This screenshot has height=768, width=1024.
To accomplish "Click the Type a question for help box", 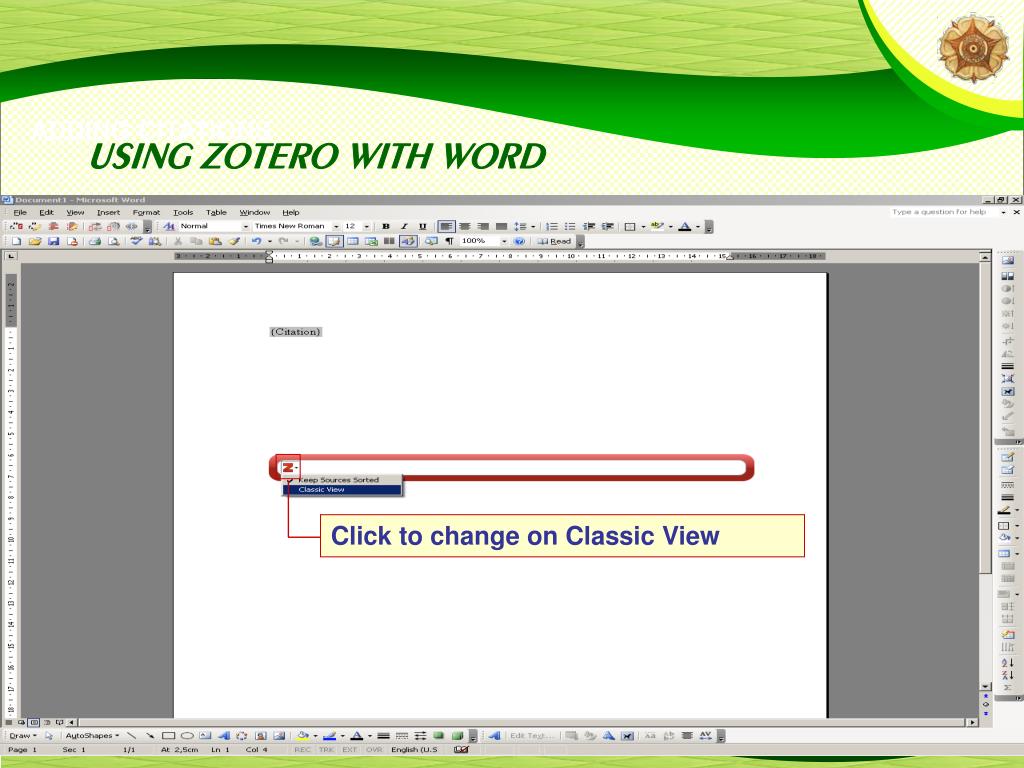I will 943,212.
